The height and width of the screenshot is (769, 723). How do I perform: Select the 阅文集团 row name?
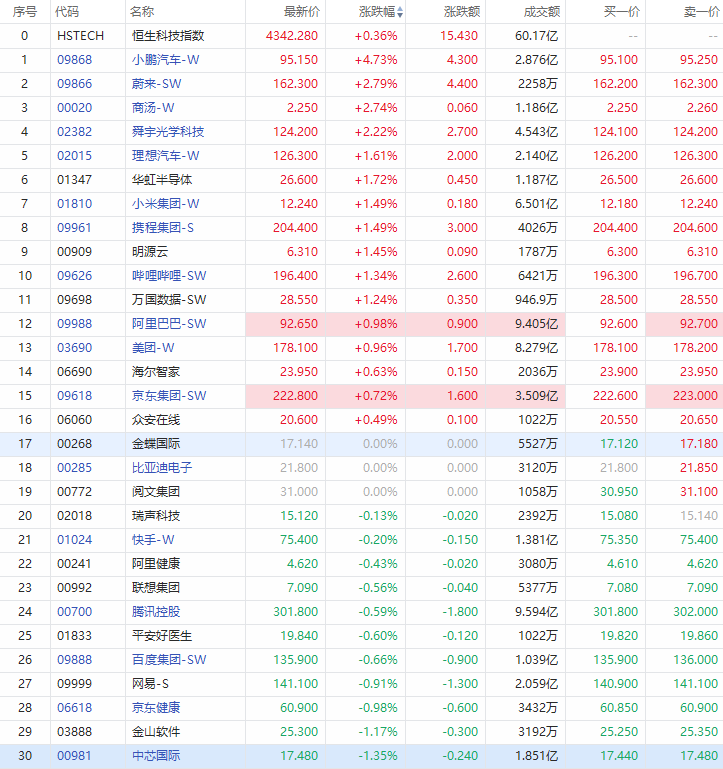pos(156,492)
